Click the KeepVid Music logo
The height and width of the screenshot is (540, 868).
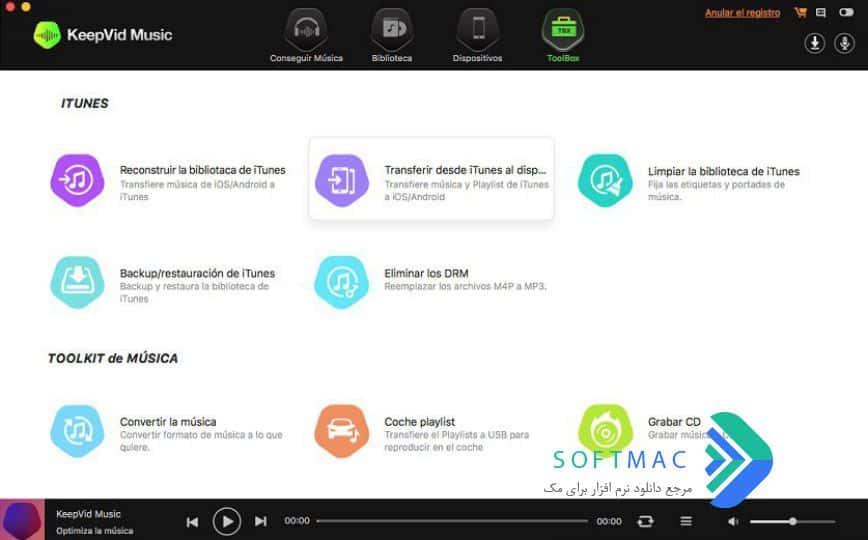point(103,35)
